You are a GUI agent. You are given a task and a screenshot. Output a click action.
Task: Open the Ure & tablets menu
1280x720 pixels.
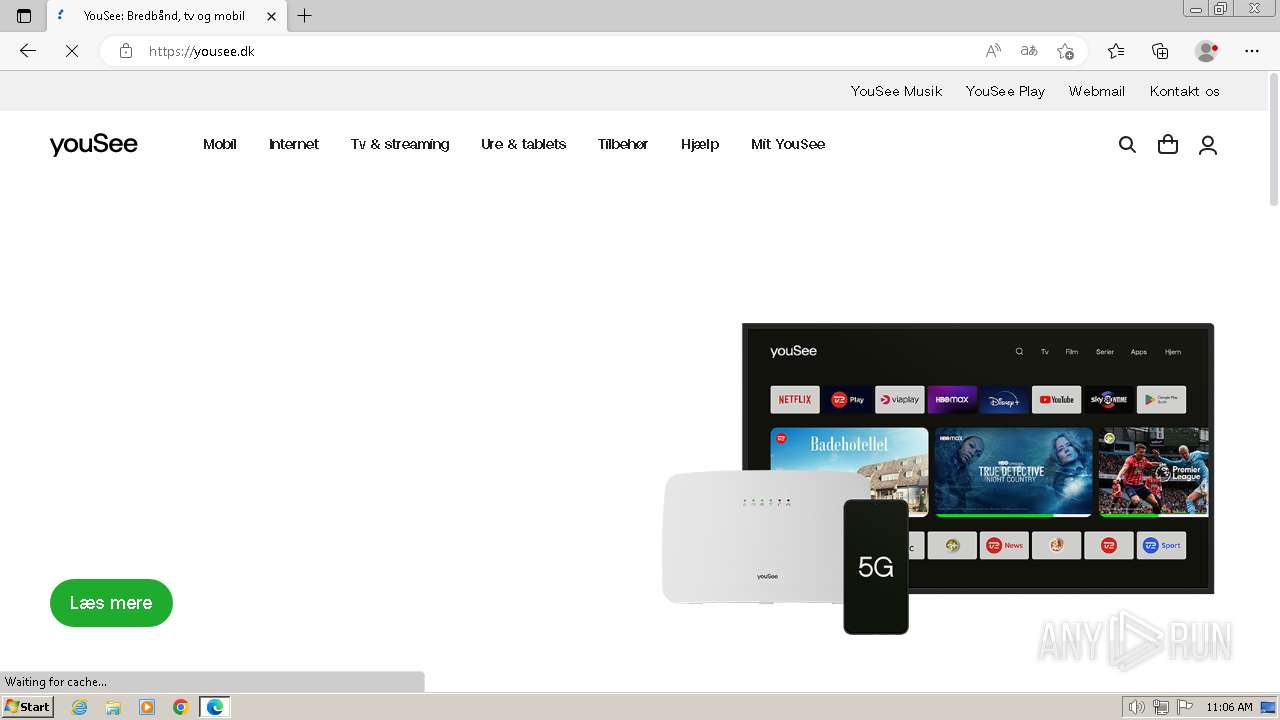524,144
